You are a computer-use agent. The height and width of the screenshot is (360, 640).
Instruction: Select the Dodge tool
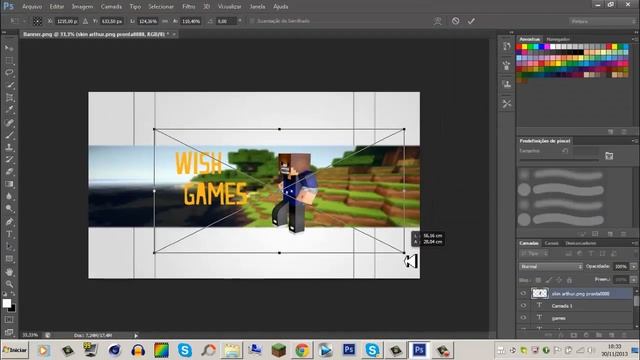[9, 208]
